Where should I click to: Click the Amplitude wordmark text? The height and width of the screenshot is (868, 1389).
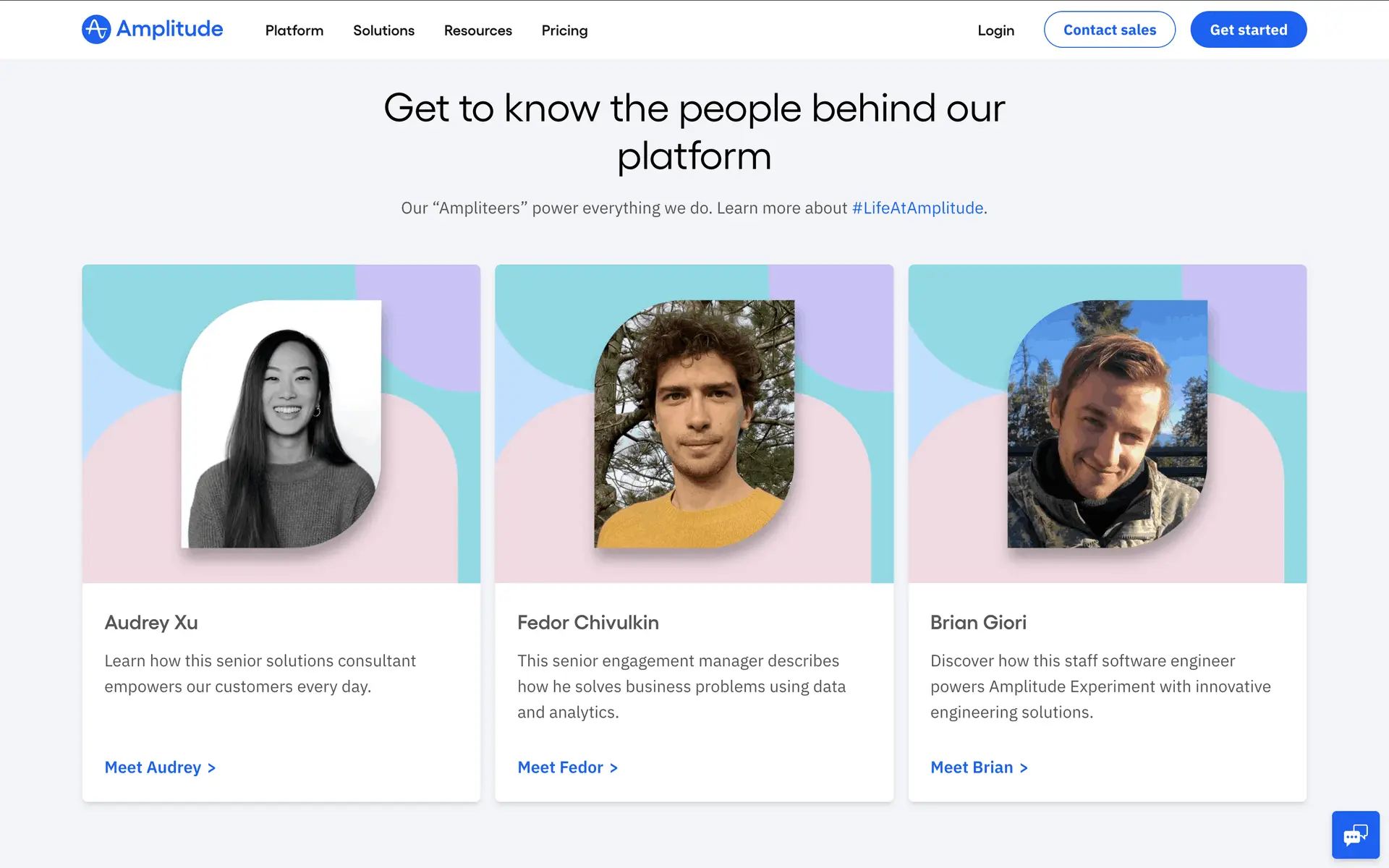[170, 29]
